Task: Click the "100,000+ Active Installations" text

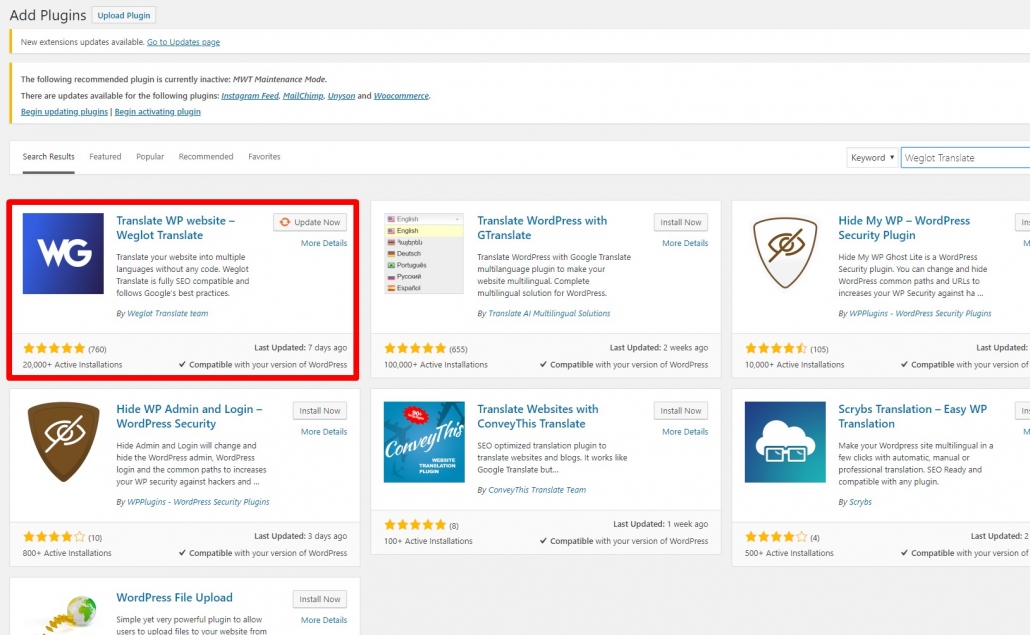Action: pyautogui.click(x=436, y=365)
